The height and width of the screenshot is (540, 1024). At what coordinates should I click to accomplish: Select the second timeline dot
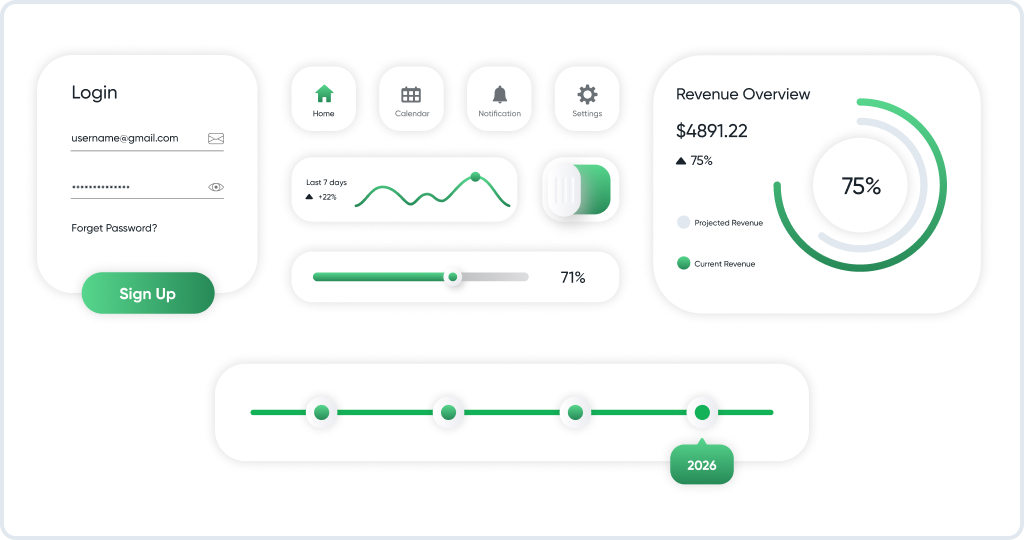[x=448, y=412]
